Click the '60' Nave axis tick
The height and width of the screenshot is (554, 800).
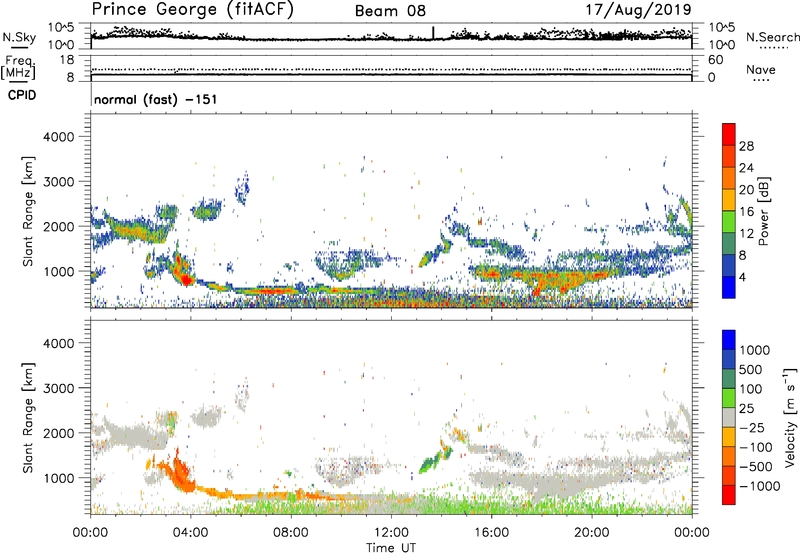716,60
